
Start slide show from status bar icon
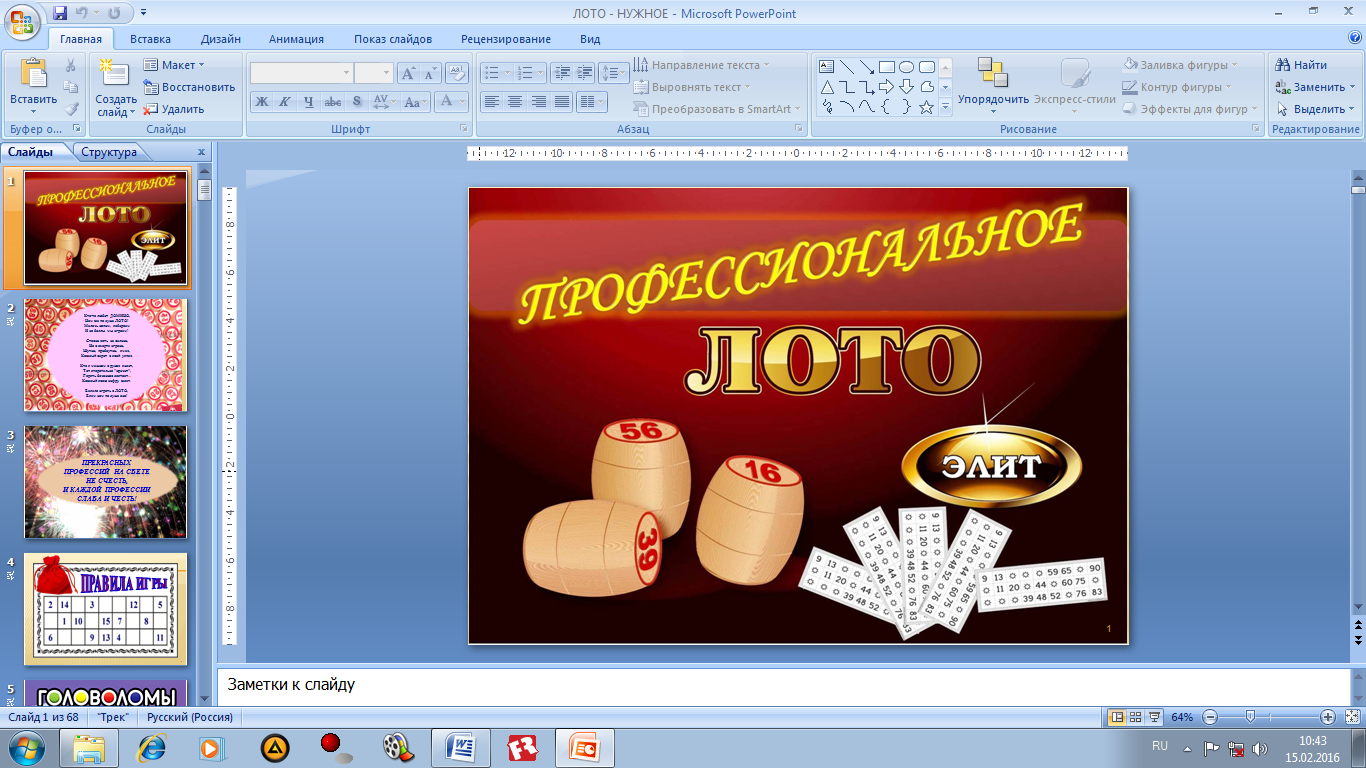tap(1154, 717)
